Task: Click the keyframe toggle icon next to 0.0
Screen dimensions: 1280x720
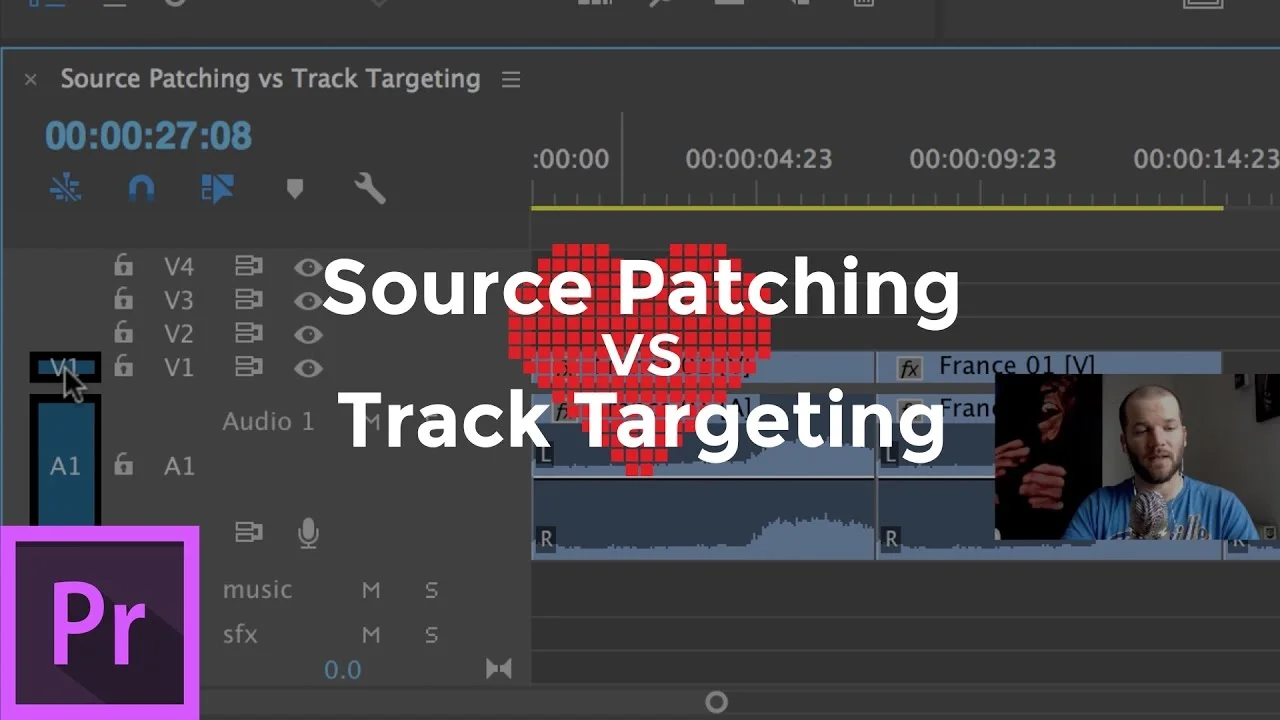Action: (500, 668)
